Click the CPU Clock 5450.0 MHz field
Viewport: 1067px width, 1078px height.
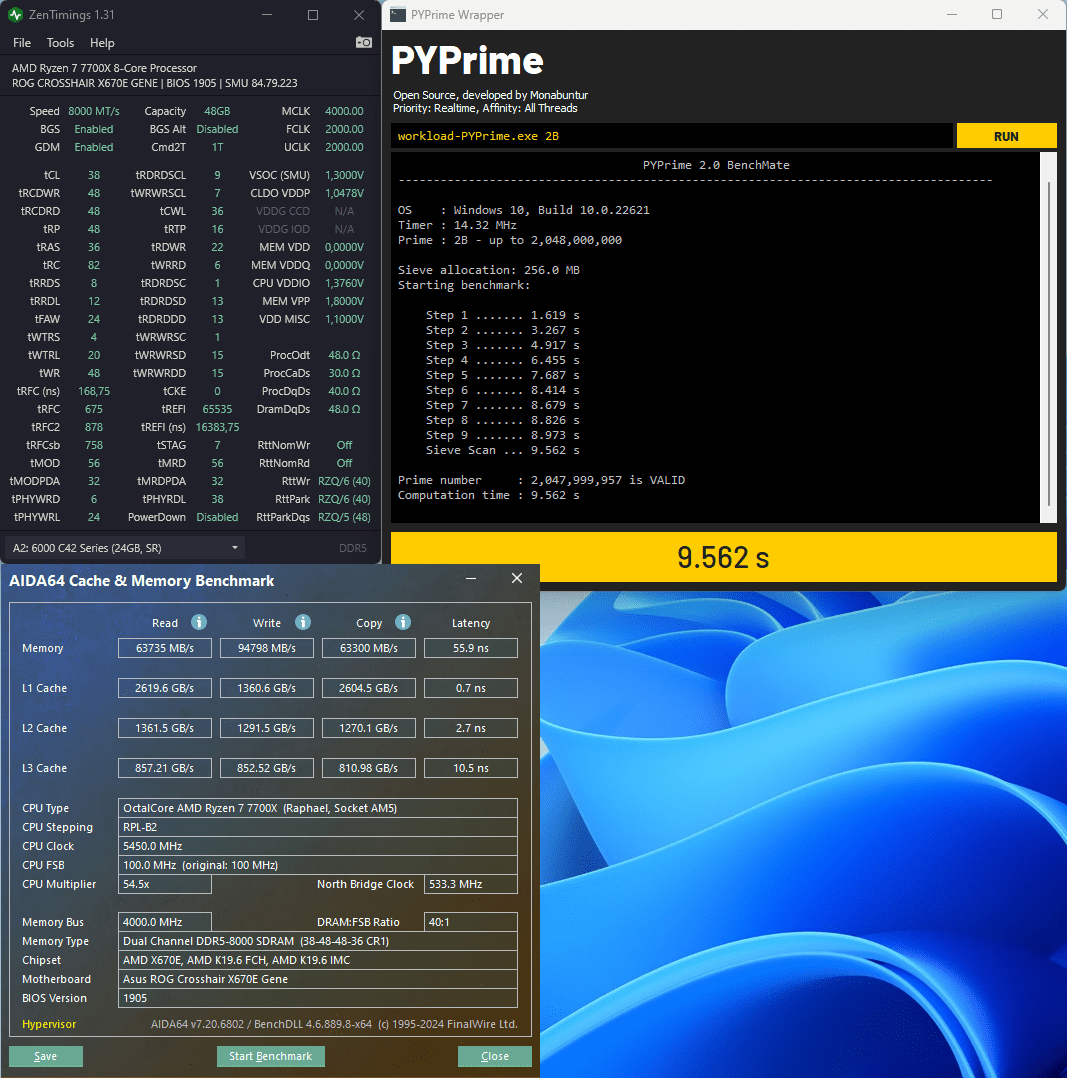[x=318, y=846]
